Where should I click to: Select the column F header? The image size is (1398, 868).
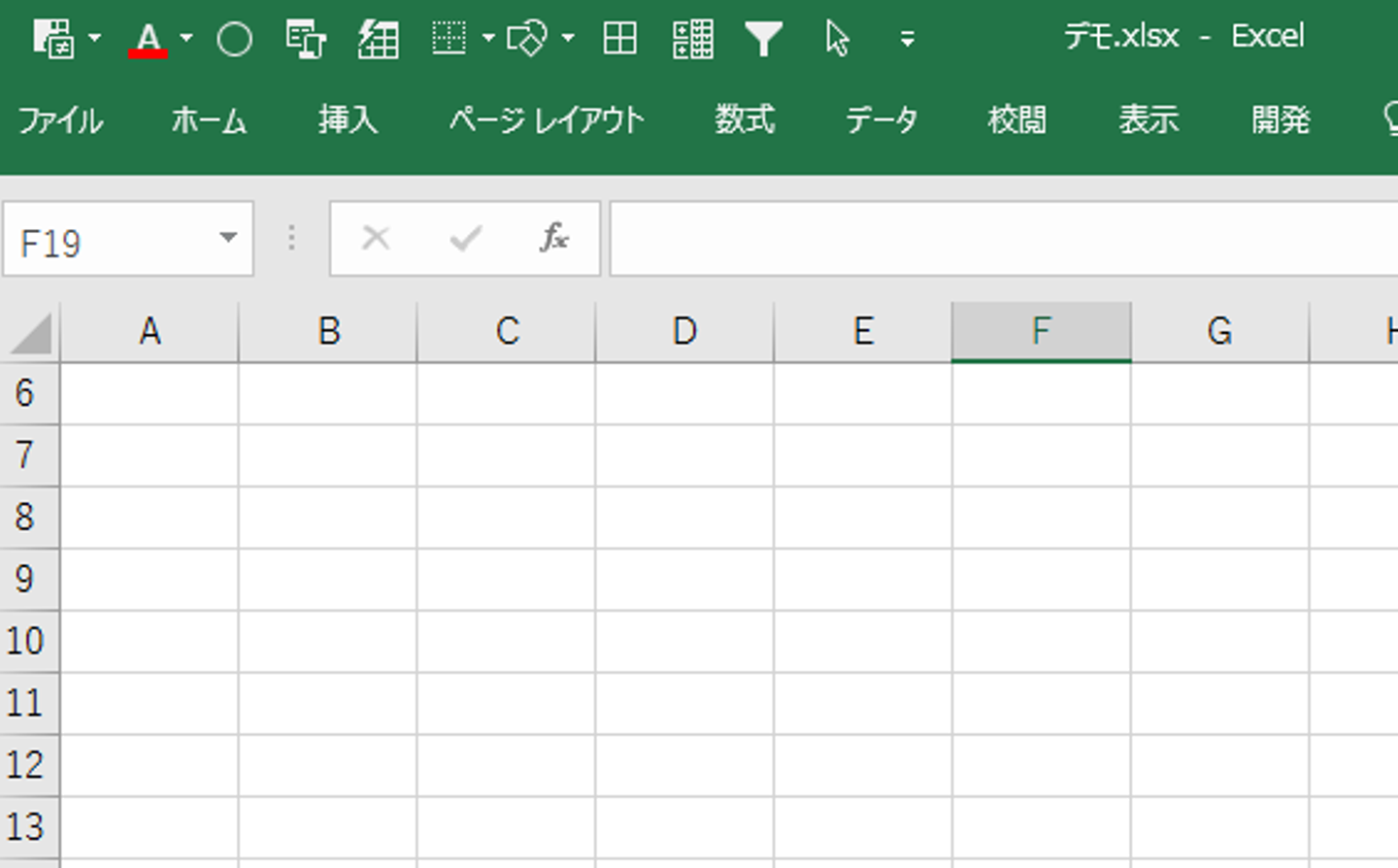1041,332
